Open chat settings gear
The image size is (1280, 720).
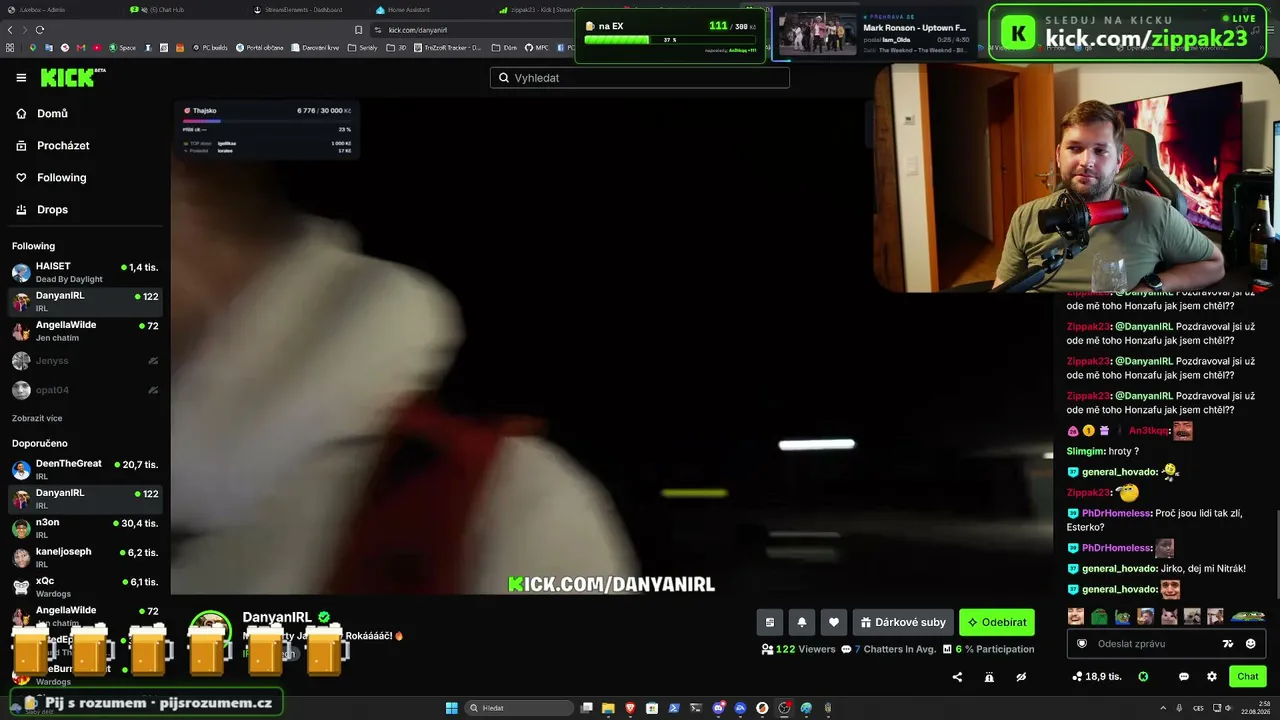click(1212, 677)
